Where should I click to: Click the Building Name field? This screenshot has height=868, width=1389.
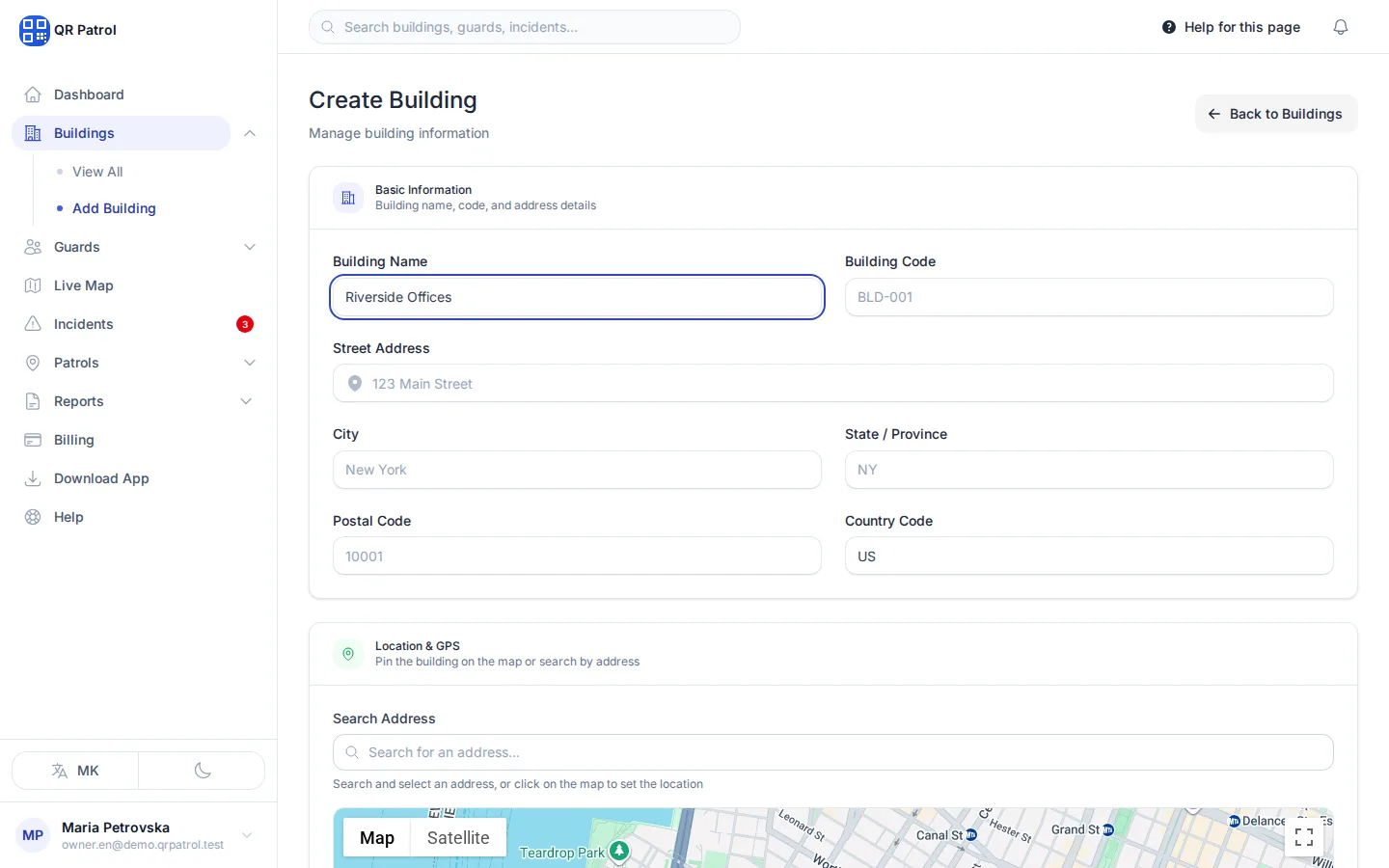(x=577, y=297)
